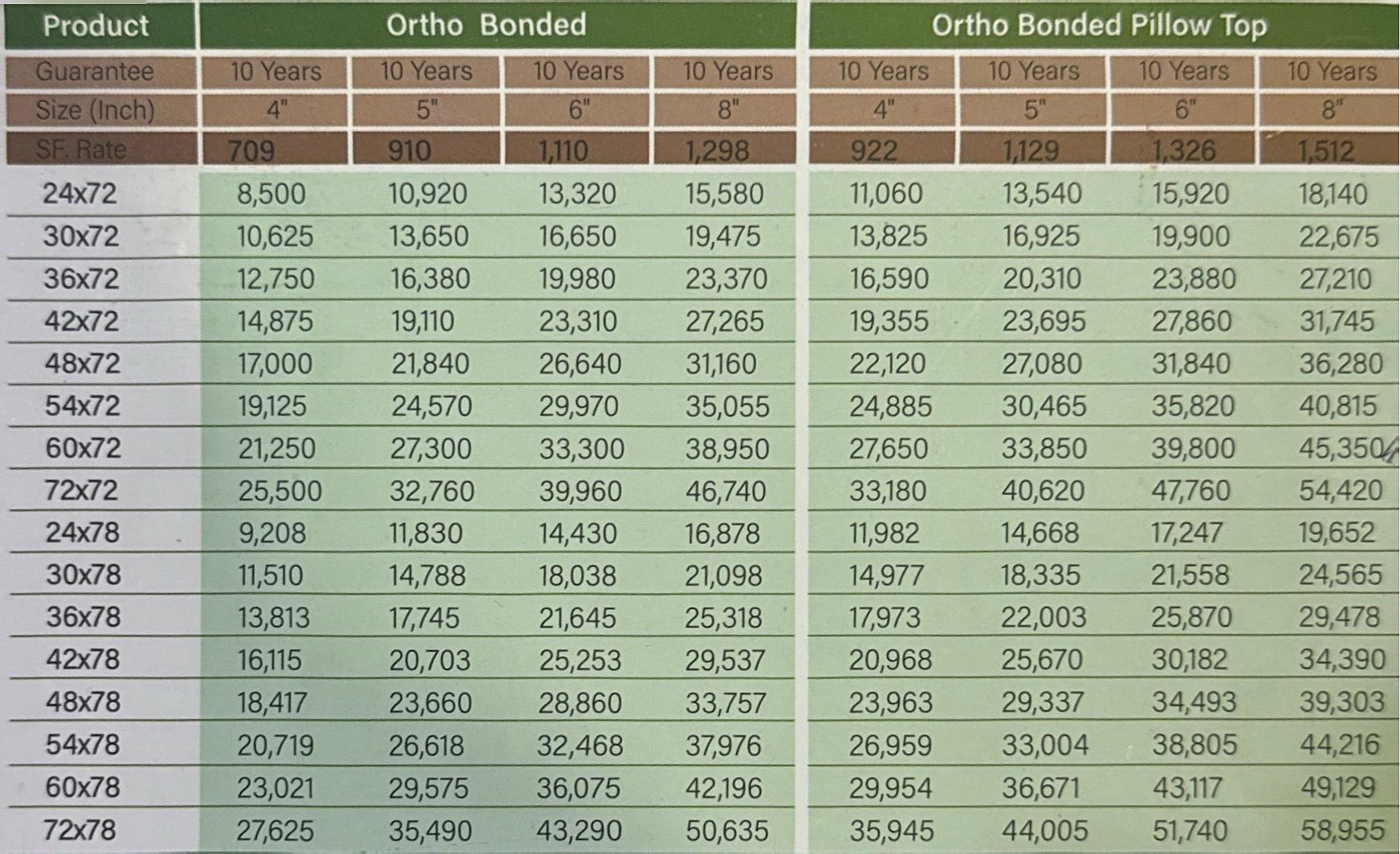Select the 11,982 price cell
This screenshot has height=854, width=1400.
point(885,533)
